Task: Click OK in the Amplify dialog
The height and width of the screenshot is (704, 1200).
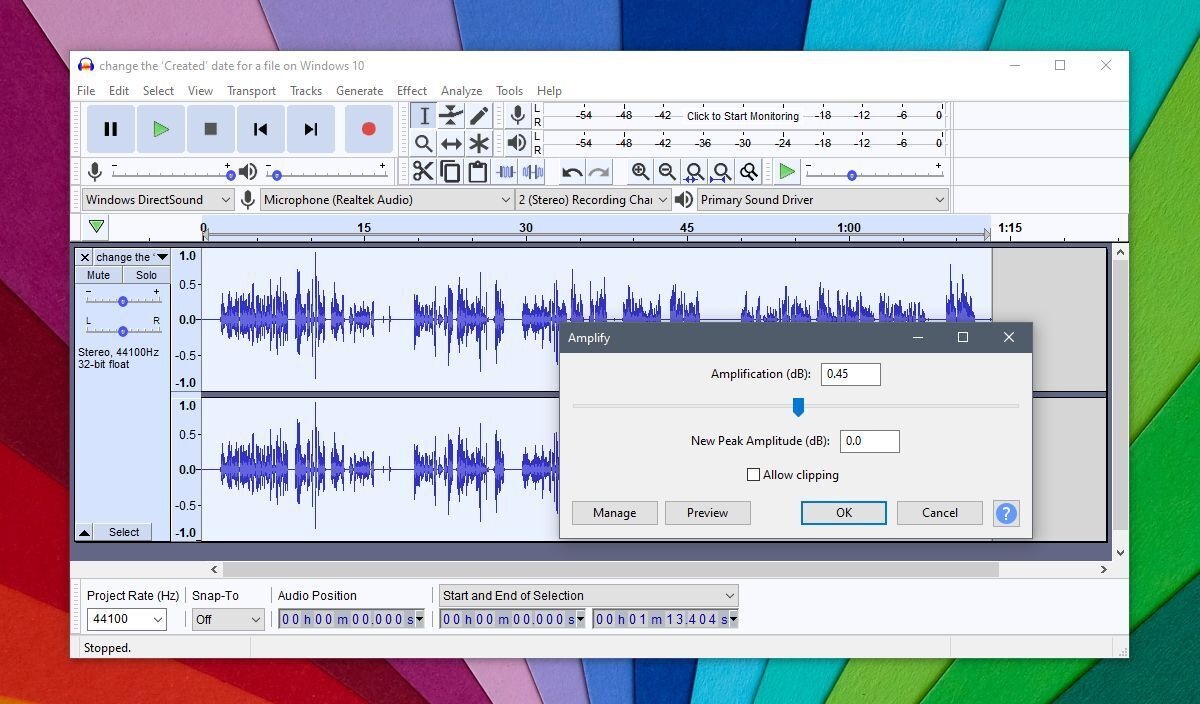Action: tap(843, 513)
